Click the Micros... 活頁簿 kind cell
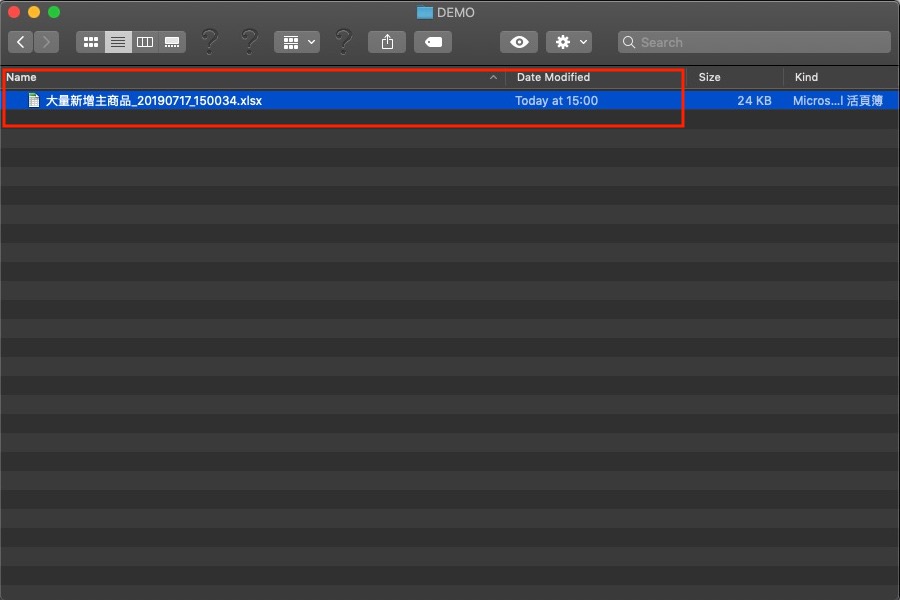The width and height of the screenshot is (900, 600). [x=837, y=100]
